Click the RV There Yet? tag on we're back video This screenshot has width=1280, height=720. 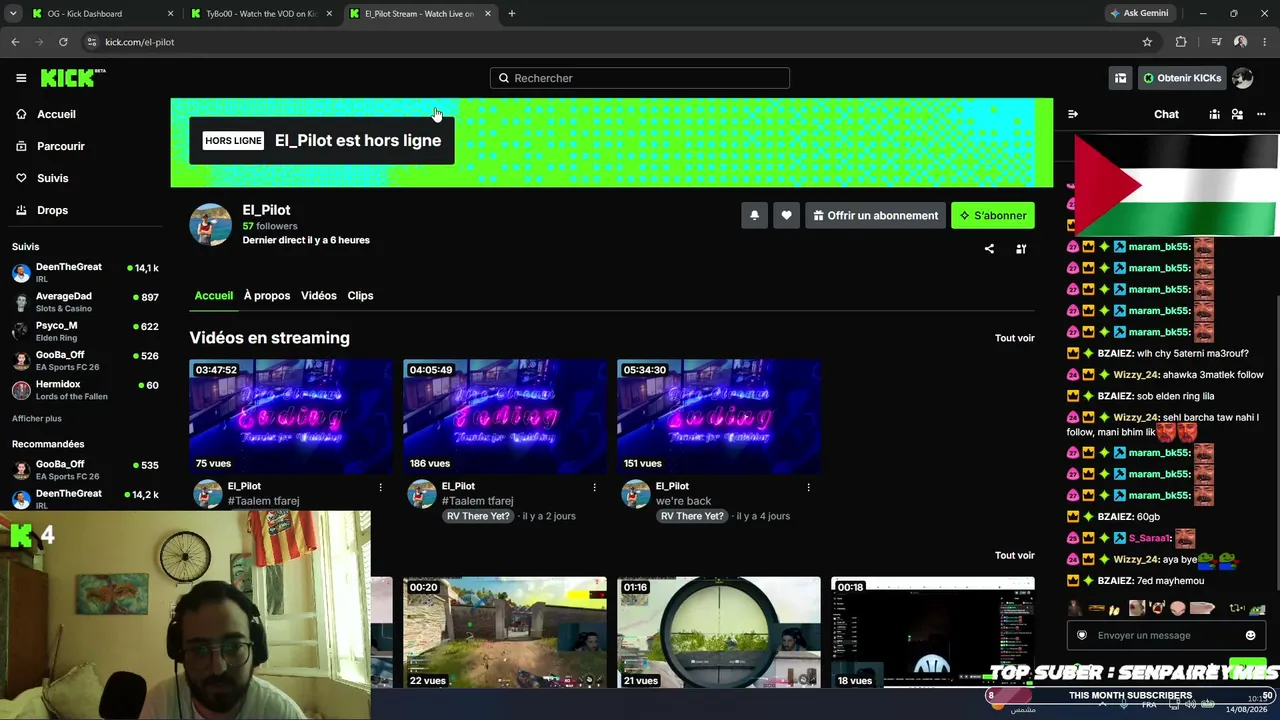(x=692, y=516)
